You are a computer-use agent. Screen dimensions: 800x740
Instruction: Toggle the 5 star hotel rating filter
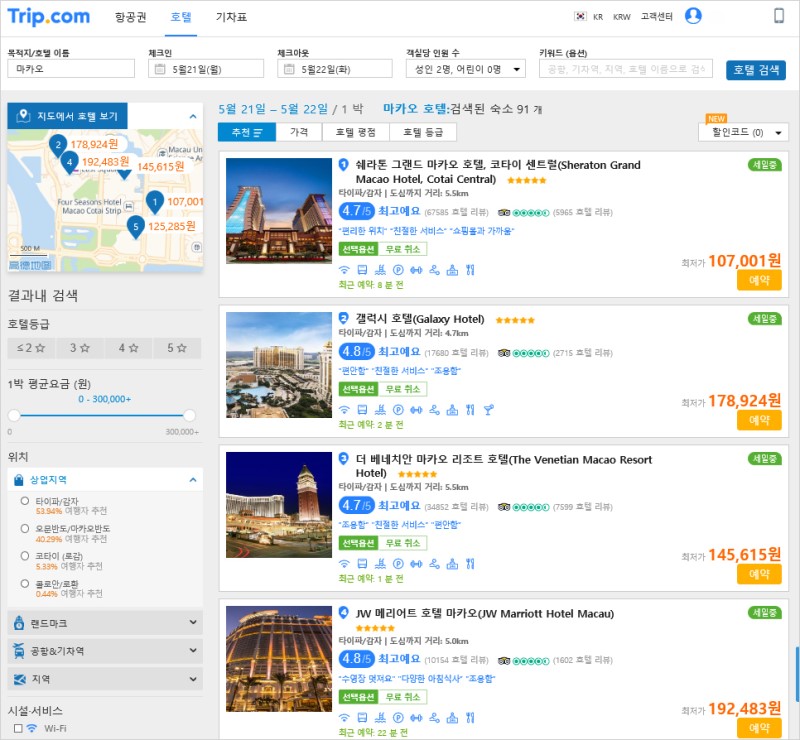pos(177,348)
